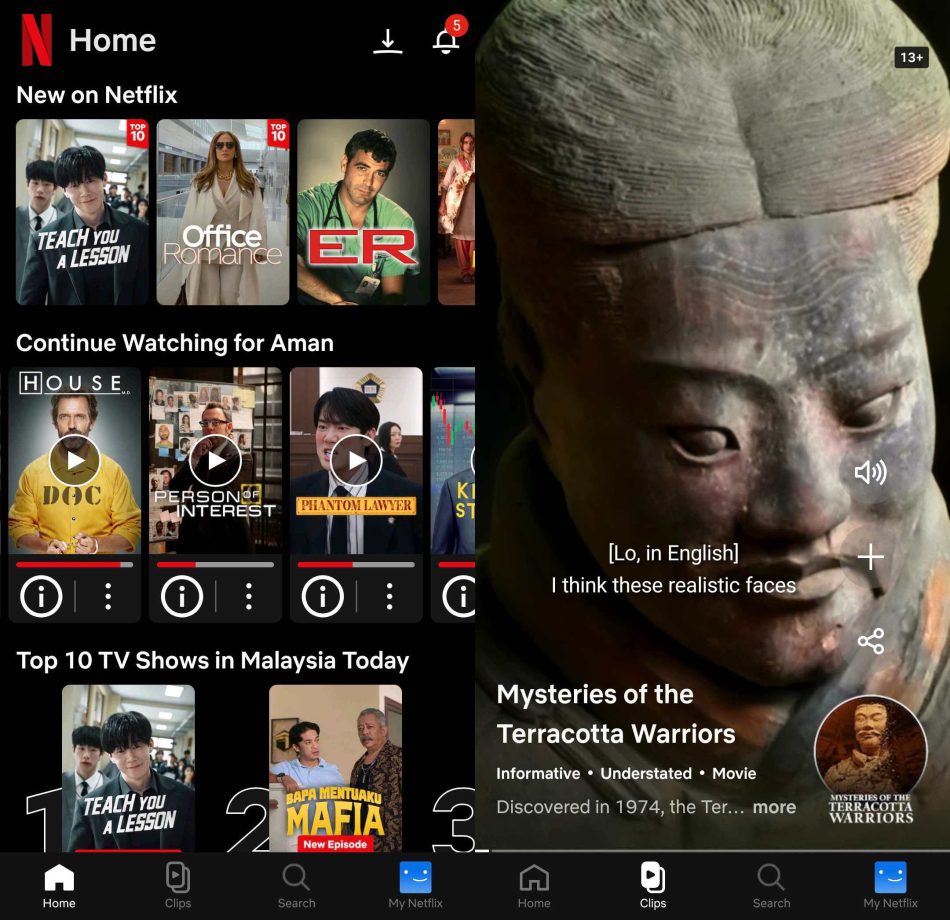Tap the Mysteries of the Terracotta Warriors title
Viewport: 950px width, 920px height.
(x=616, y=714)
